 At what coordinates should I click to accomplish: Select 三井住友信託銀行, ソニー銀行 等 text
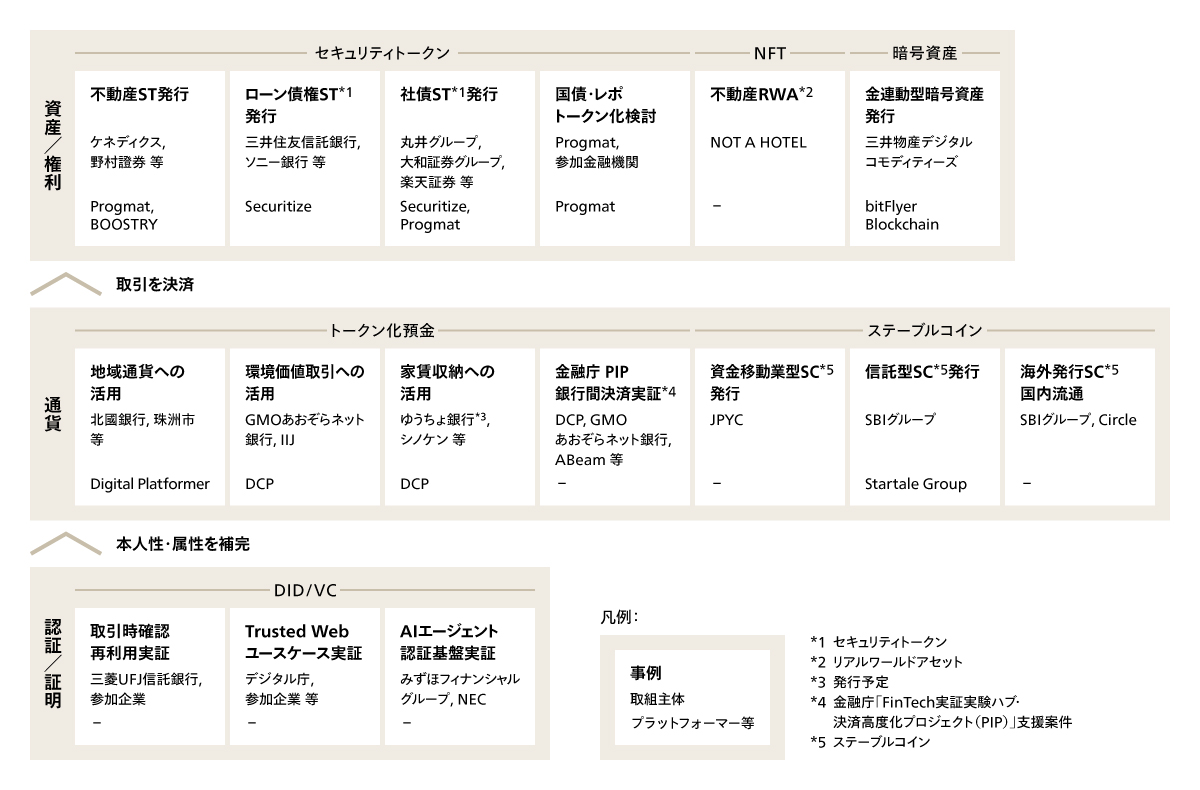click(303, 151)
